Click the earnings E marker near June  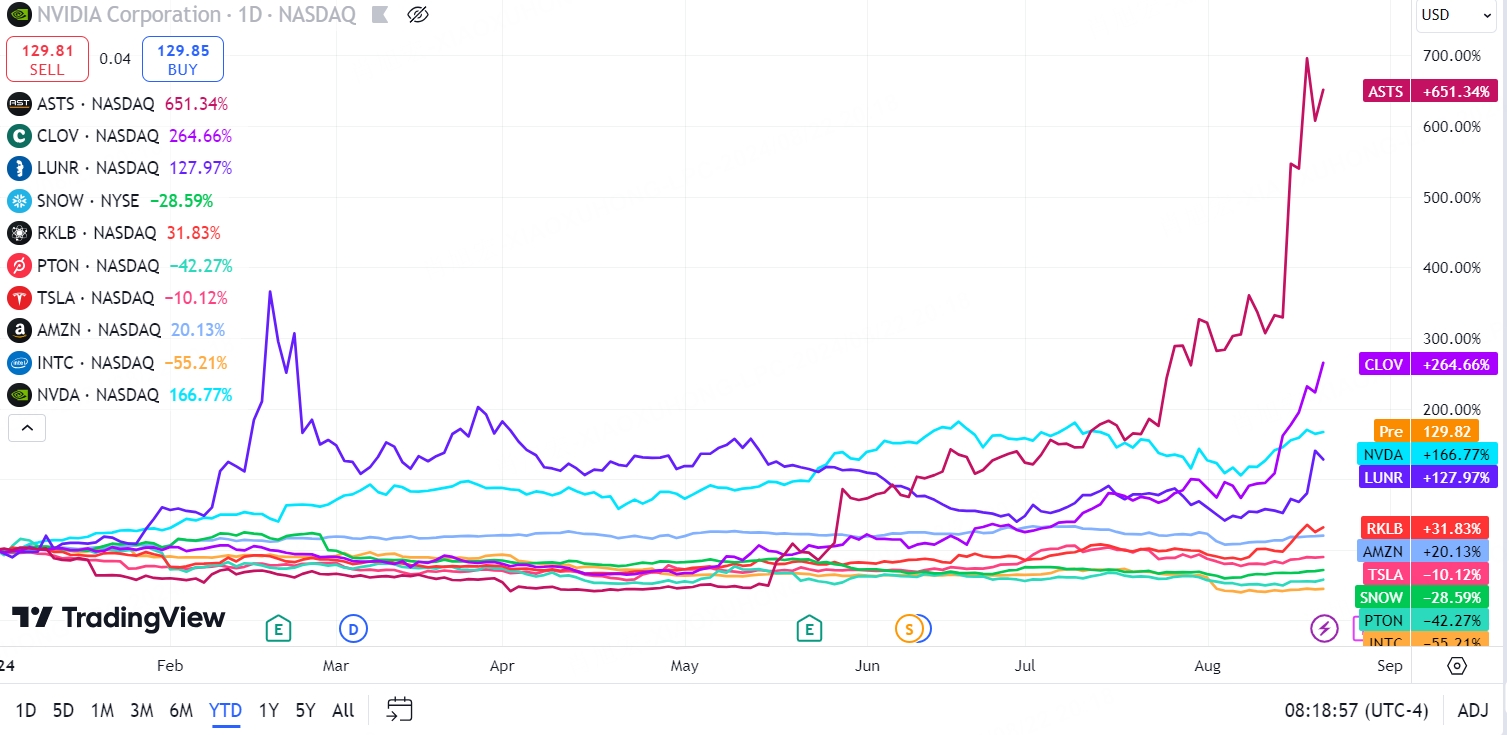(x=808, y=629)
